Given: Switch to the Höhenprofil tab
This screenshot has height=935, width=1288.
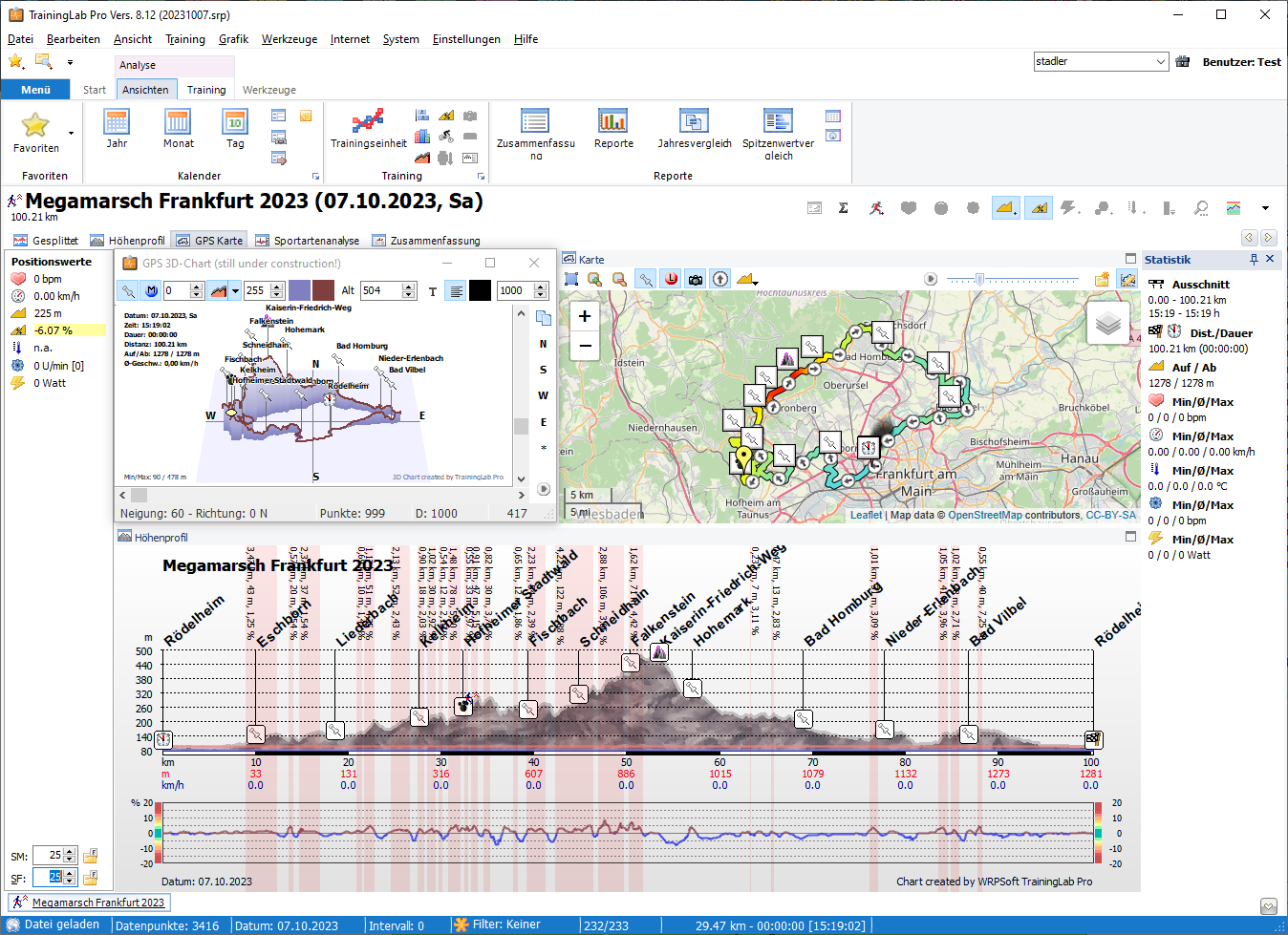Looking at the screenshot, I should 127,241.
